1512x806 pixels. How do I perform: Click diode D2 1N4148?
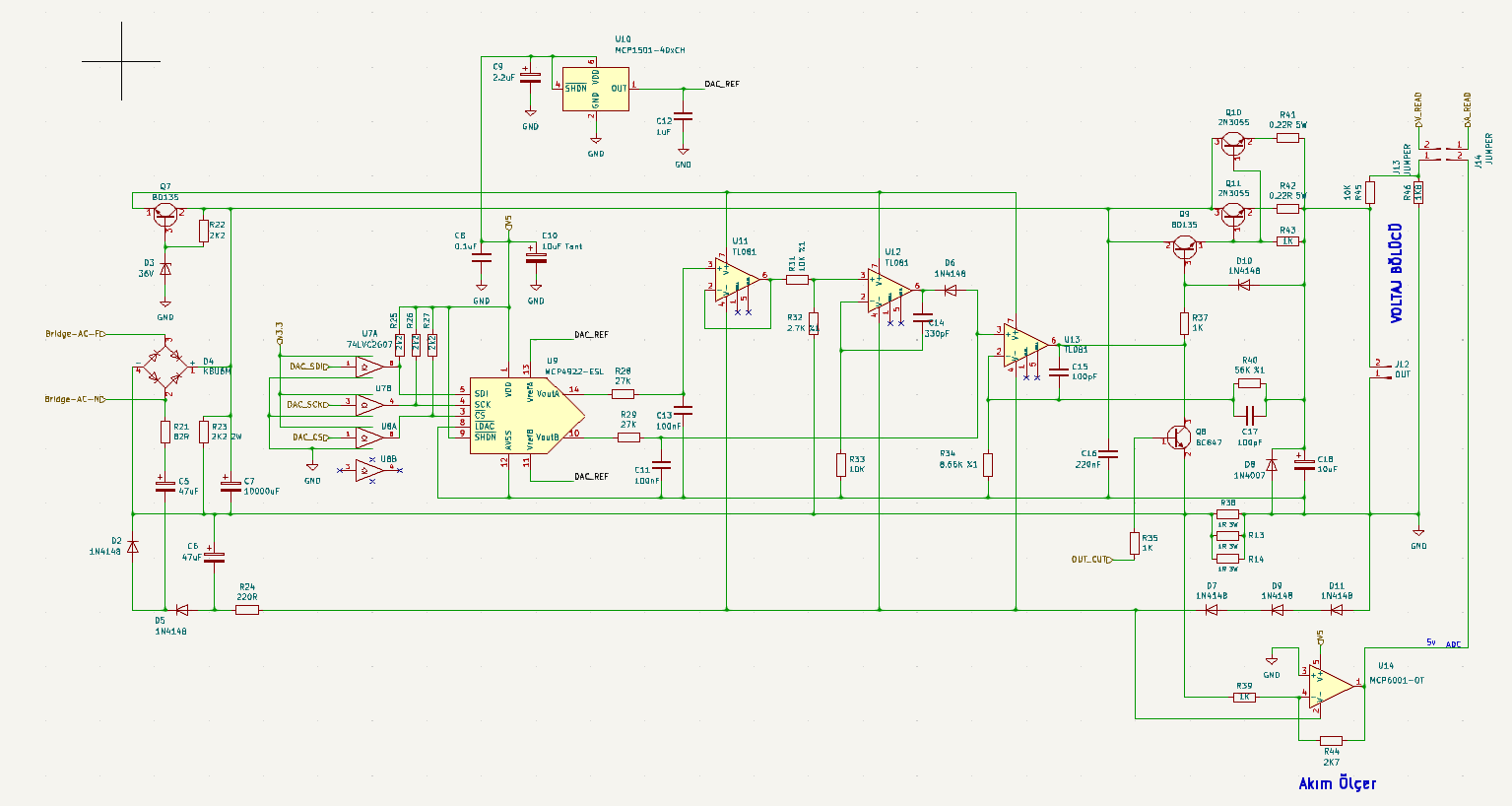(133, 546)
